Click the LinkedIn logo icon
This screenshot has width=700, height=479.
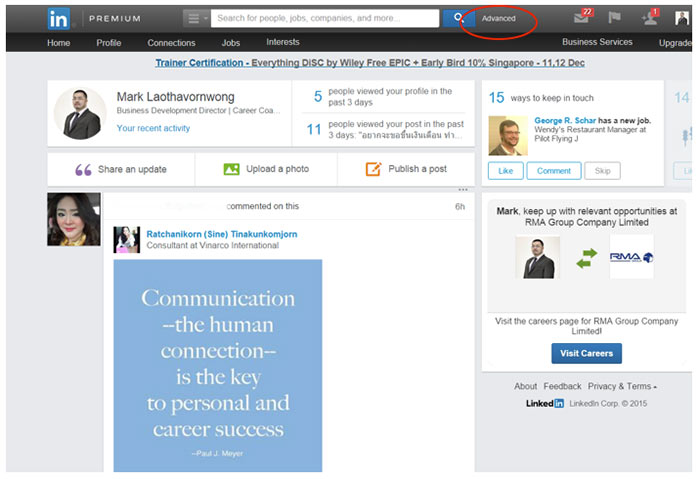coord(58,19)
